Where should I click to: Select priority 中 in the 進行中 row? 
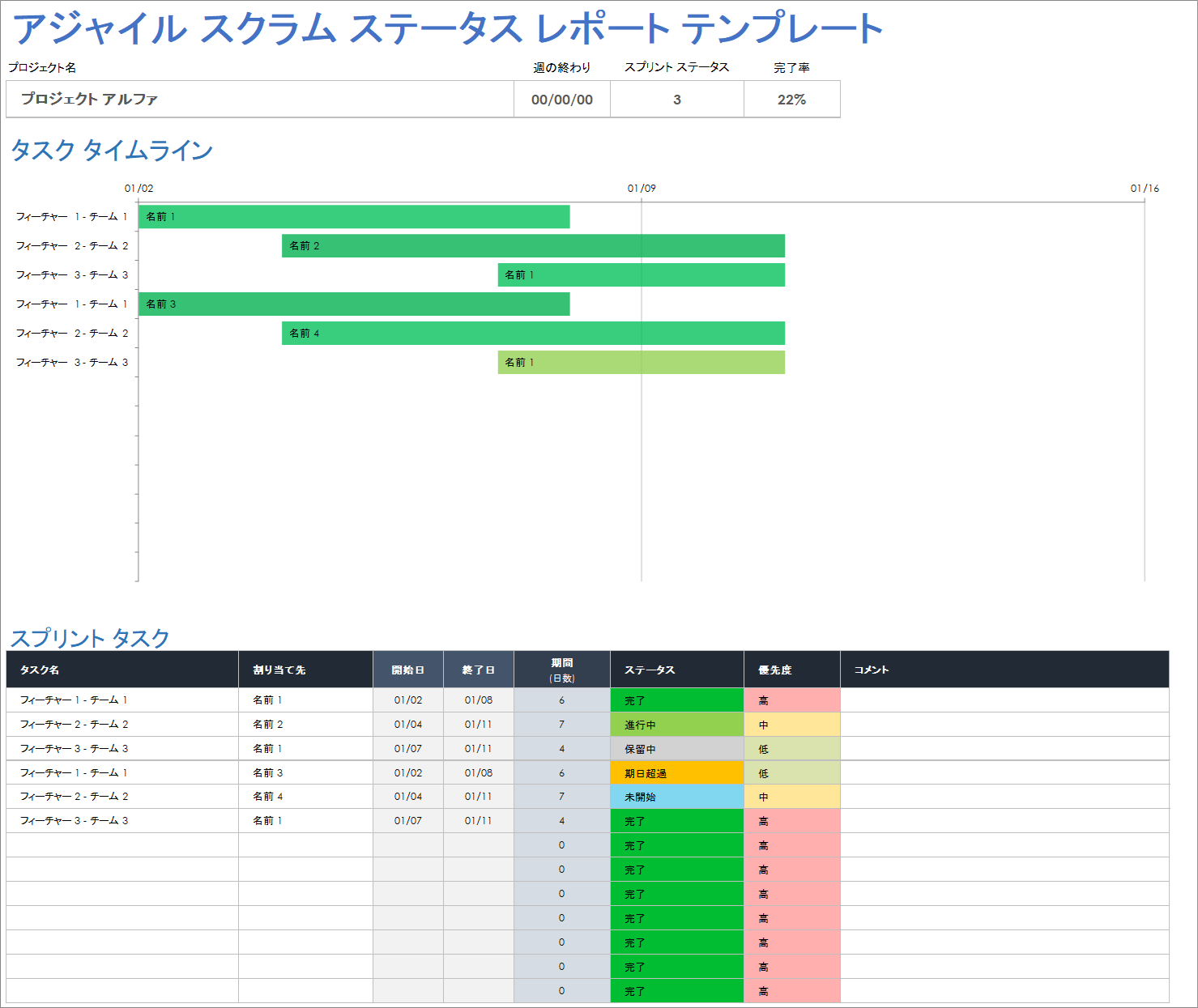(792, 725)
